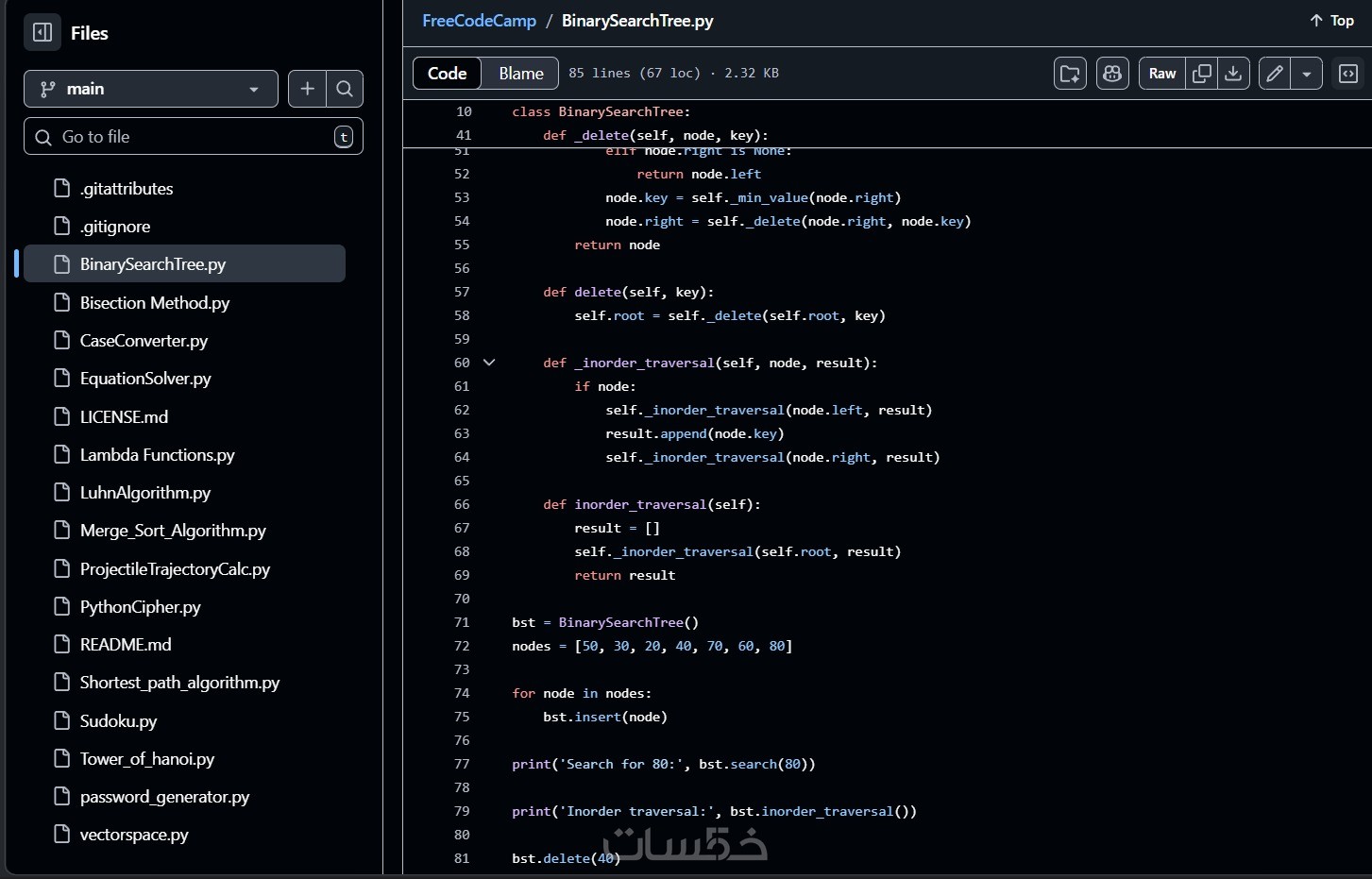Copy raw file contents icon
Viewport: 1372px width, 879px height.
[1202, 74]
